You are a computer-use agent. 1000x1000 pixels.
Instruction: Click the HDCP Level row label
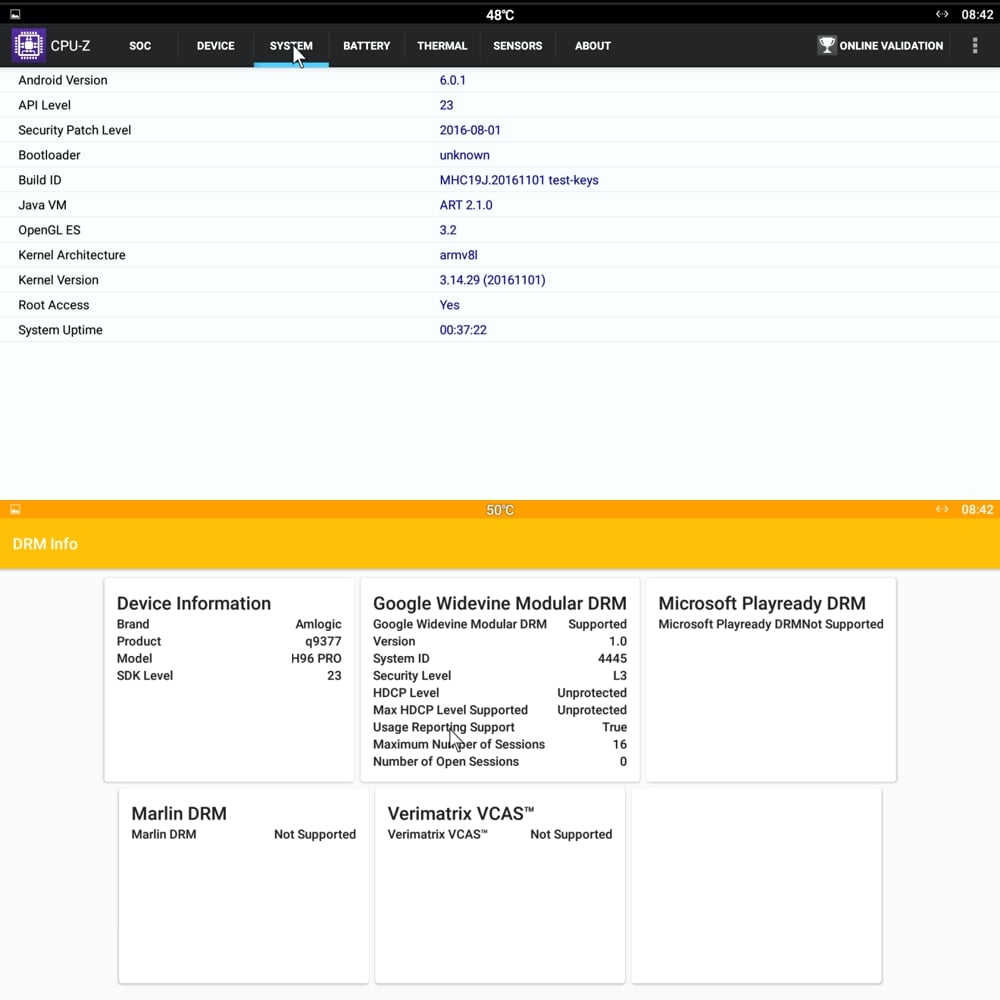[x=406, y=693]
